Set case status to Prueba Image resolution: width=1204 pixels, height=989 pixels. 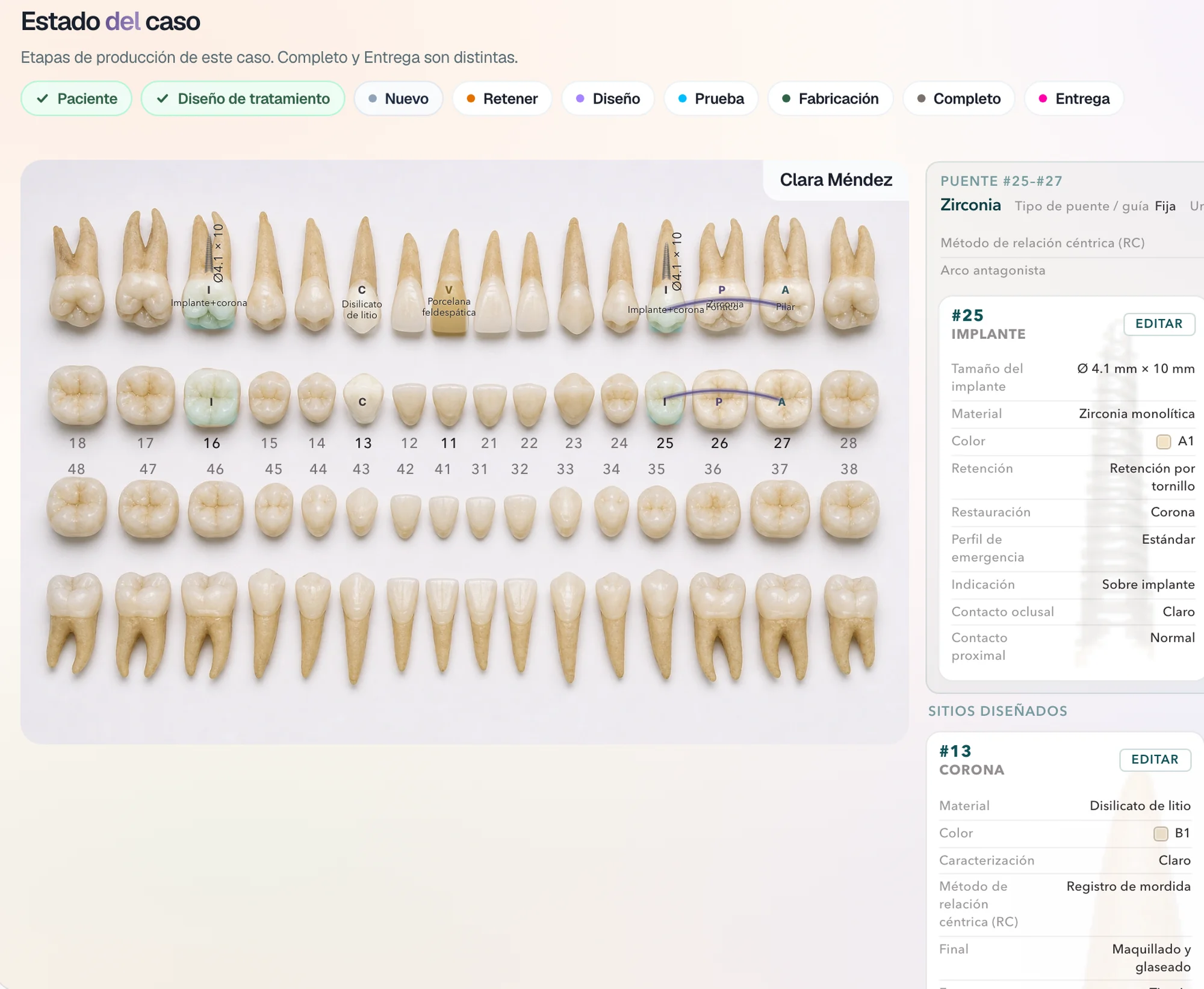point(711,99)
